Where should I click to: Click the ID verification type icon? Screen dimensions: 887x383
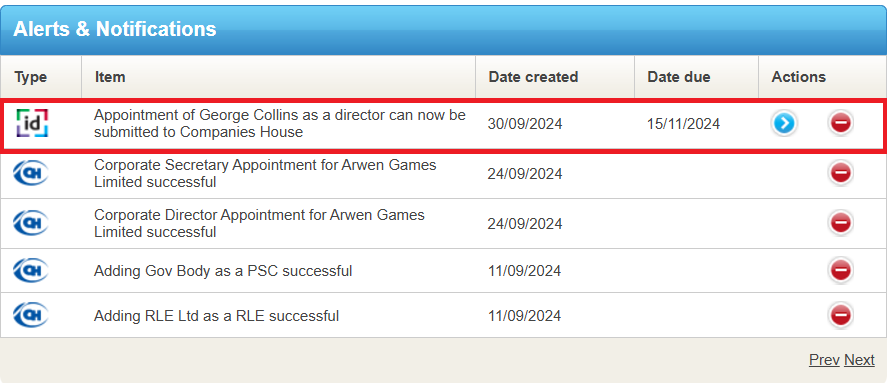(32, 123)
